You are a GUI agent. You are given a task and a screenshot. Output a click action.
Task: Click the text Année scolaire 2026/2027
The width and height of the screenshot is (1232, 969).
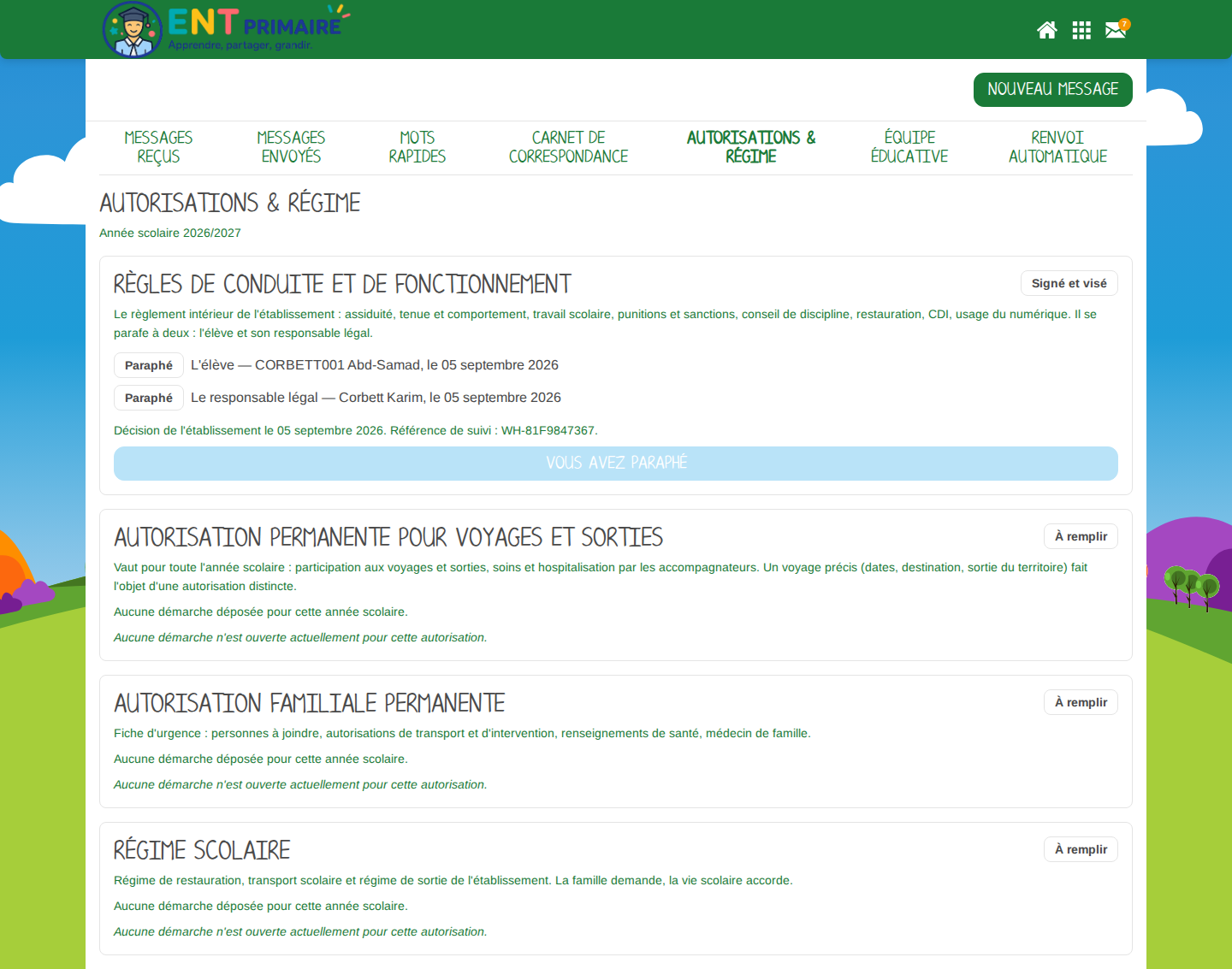coord(170,233)
